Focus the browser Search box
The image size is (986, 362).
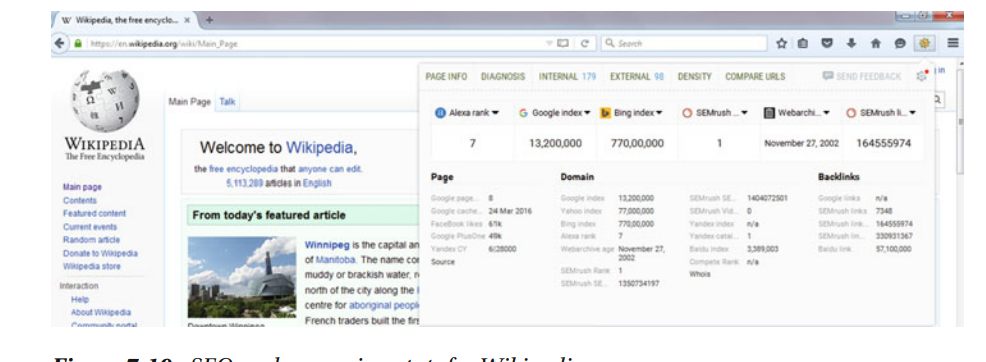pos(684,44)
